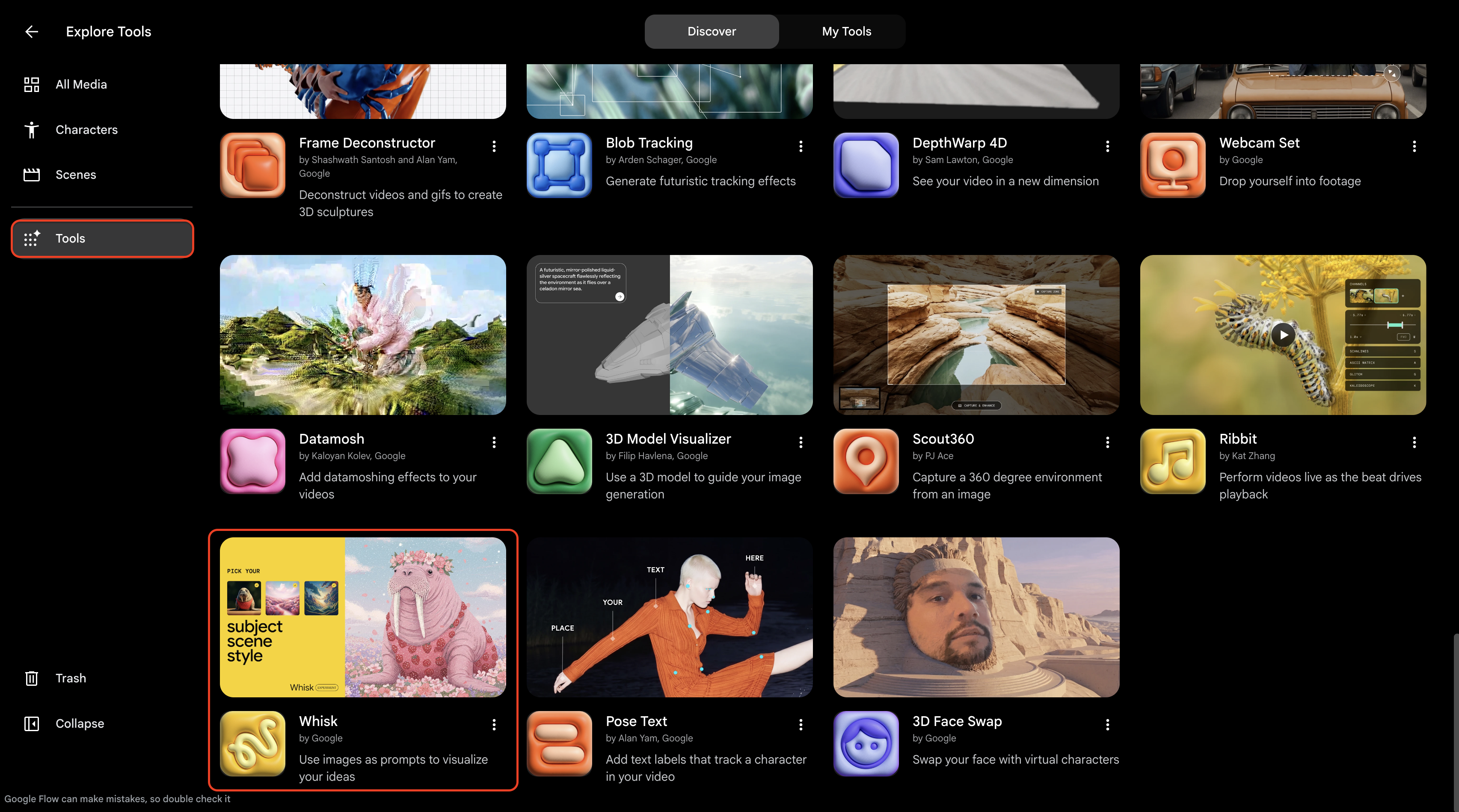
Task: Go to Scenes section
Action: [76, 175]
